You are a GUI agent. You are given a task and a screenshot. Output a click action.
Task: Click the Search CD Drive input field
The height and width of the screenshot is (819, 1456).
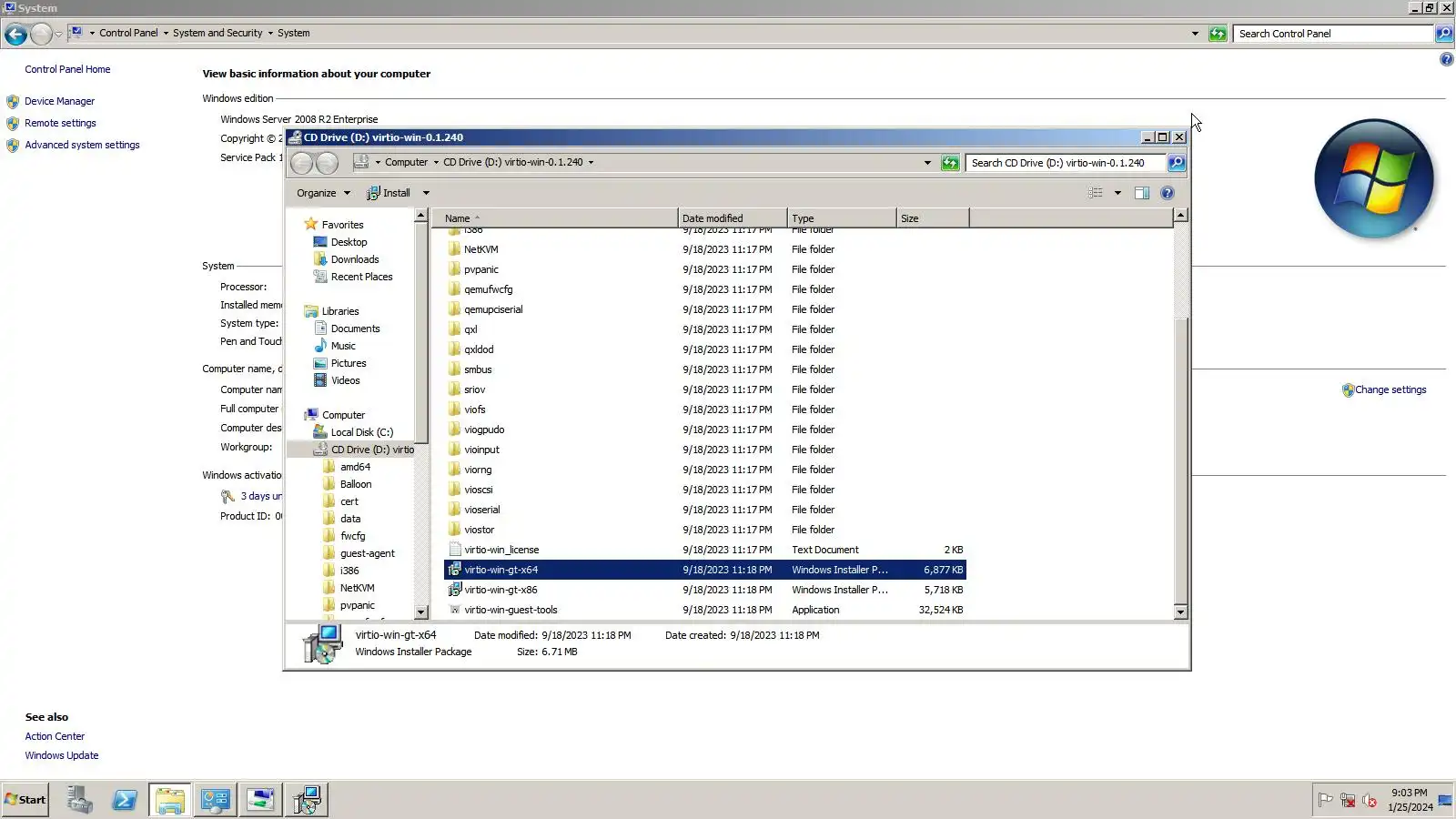(1066, 163)
